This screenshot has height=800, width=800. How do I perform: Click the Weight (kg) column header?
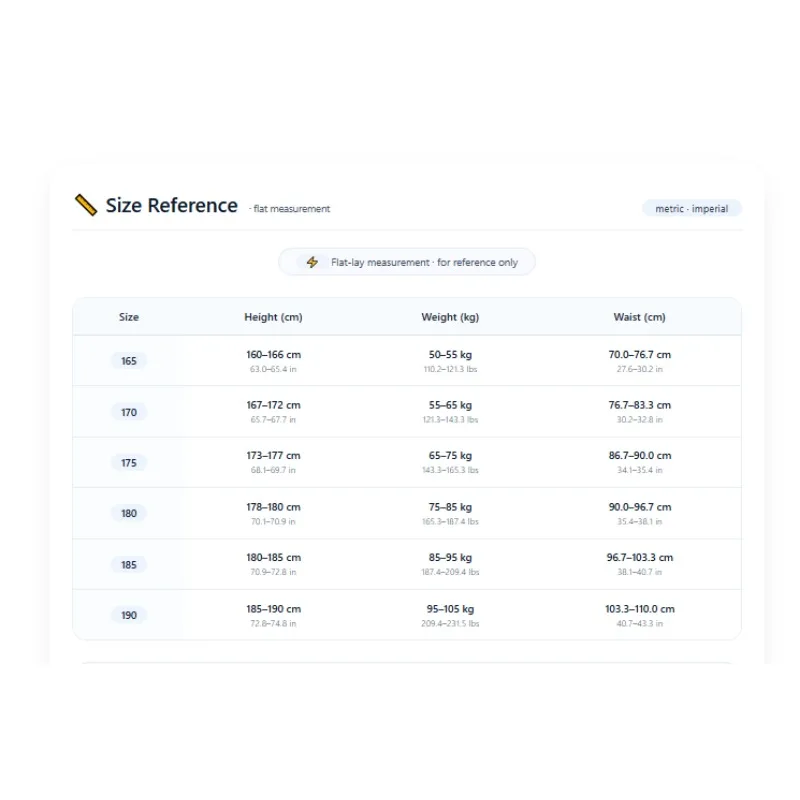tap(450, 317)
